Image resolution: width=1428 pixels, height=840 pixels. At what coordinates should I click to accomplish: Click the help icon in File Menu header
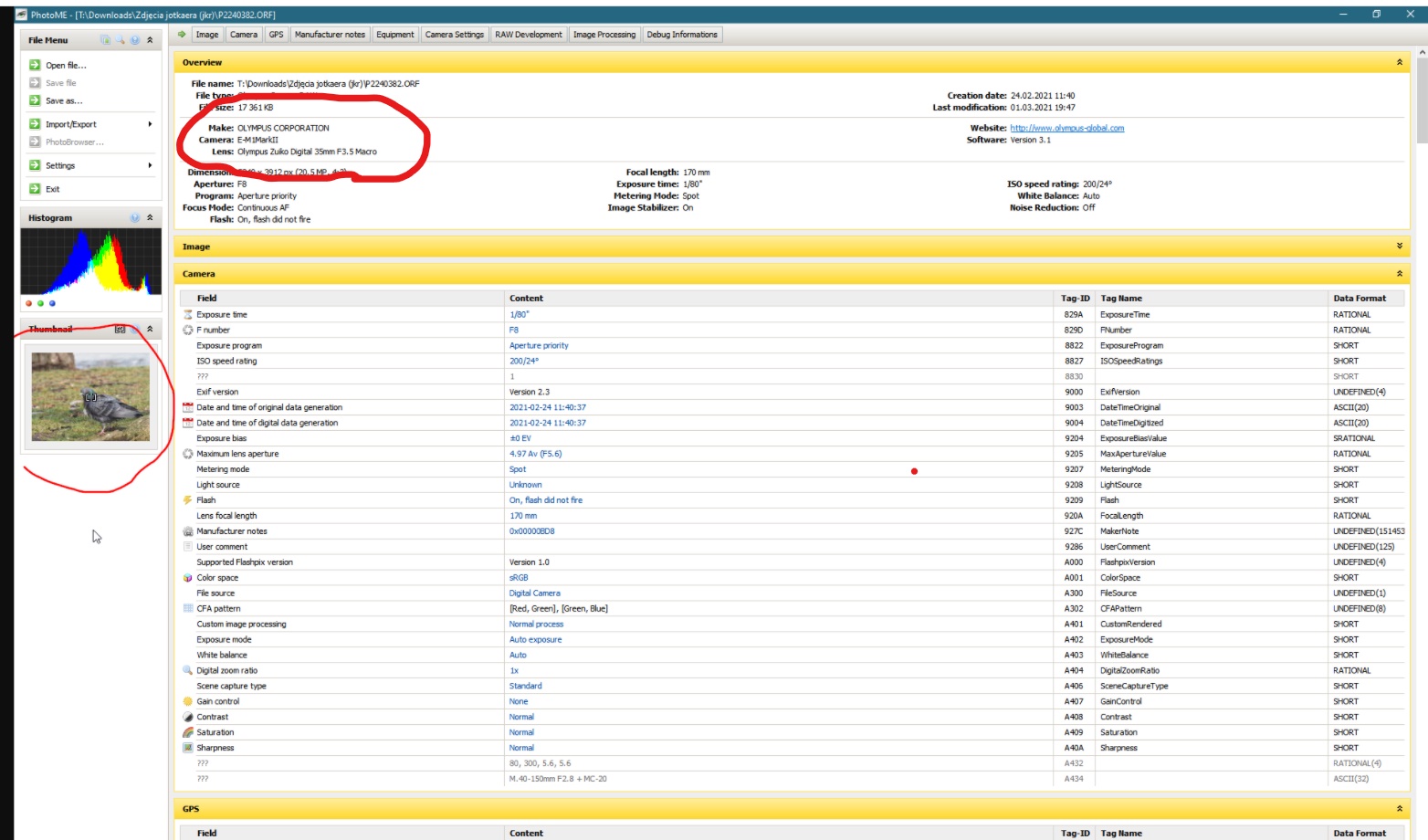point(135,40)
